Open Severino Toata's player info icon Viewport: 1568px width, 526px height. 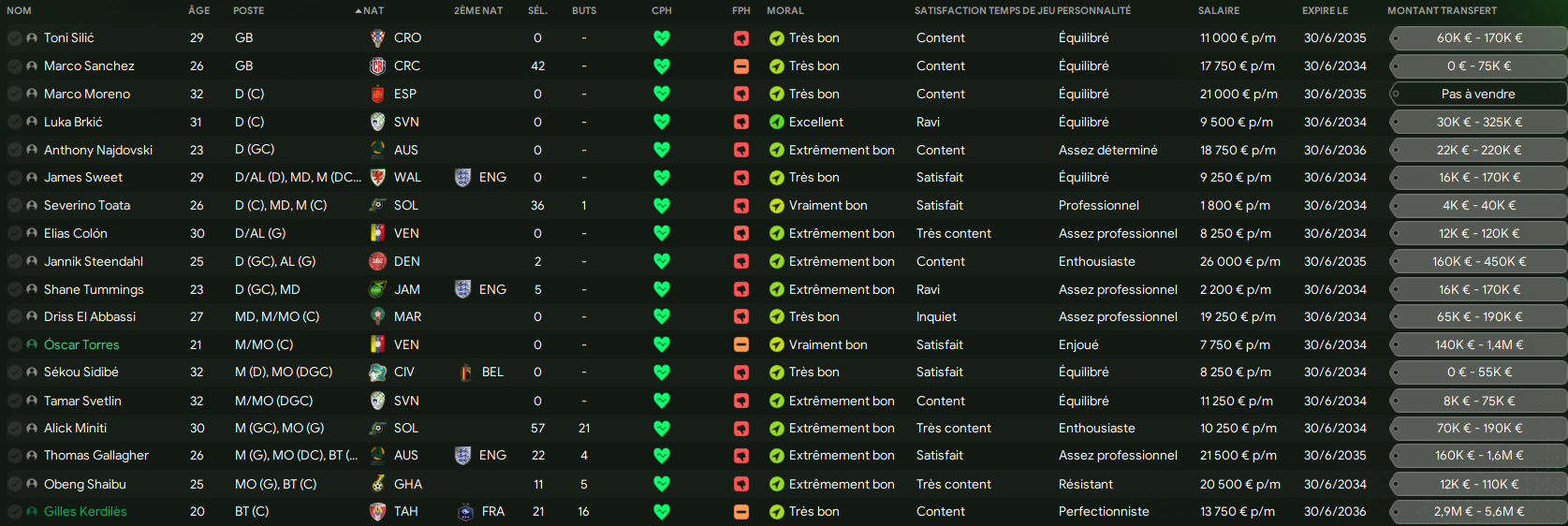(32, 206)
